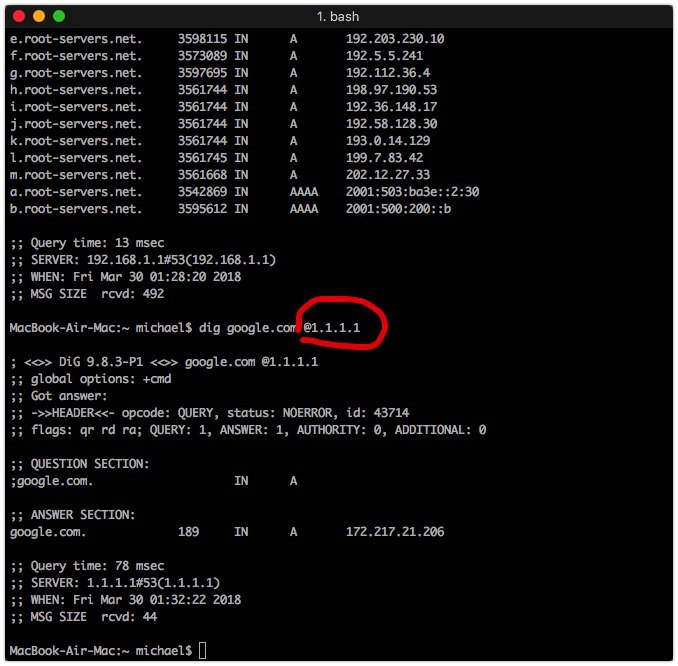
Task: Click 'id: 43714' in the header line
Action: [x=377, y=413]
